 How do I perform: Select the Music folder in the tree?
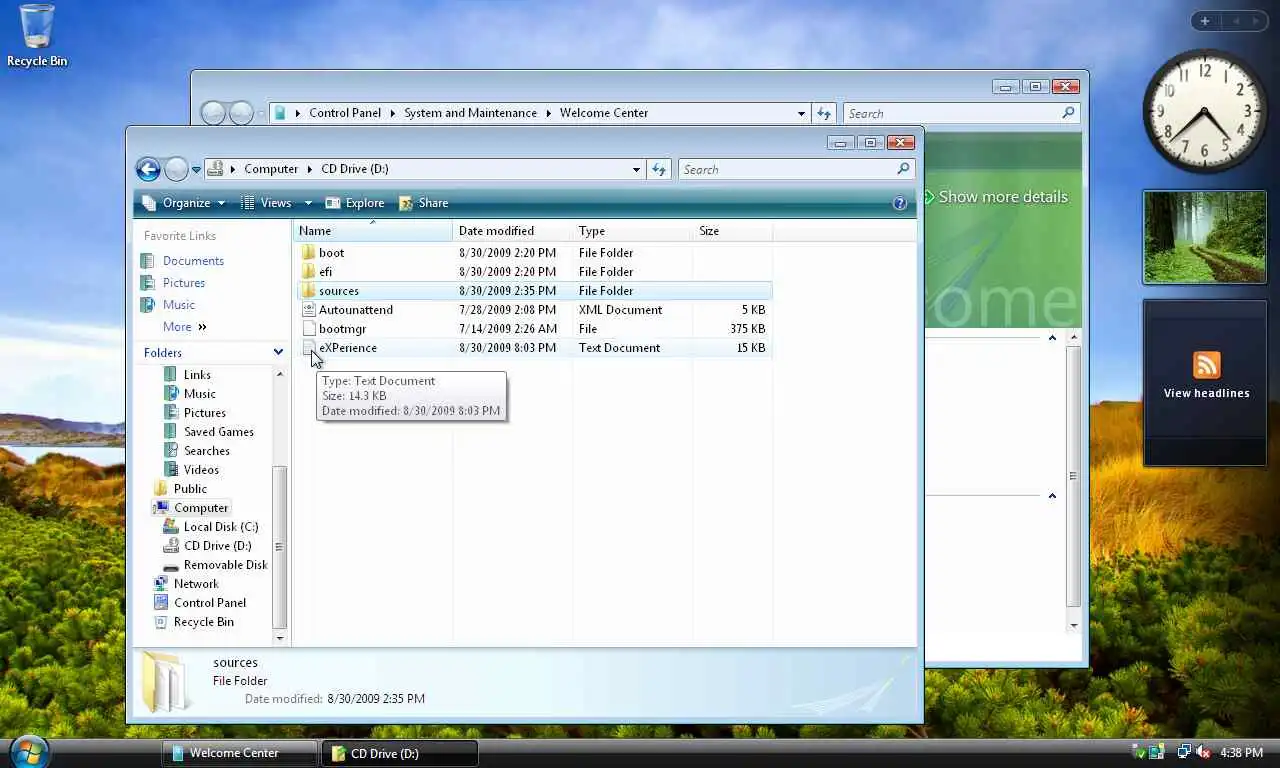[x=190, y=394]
